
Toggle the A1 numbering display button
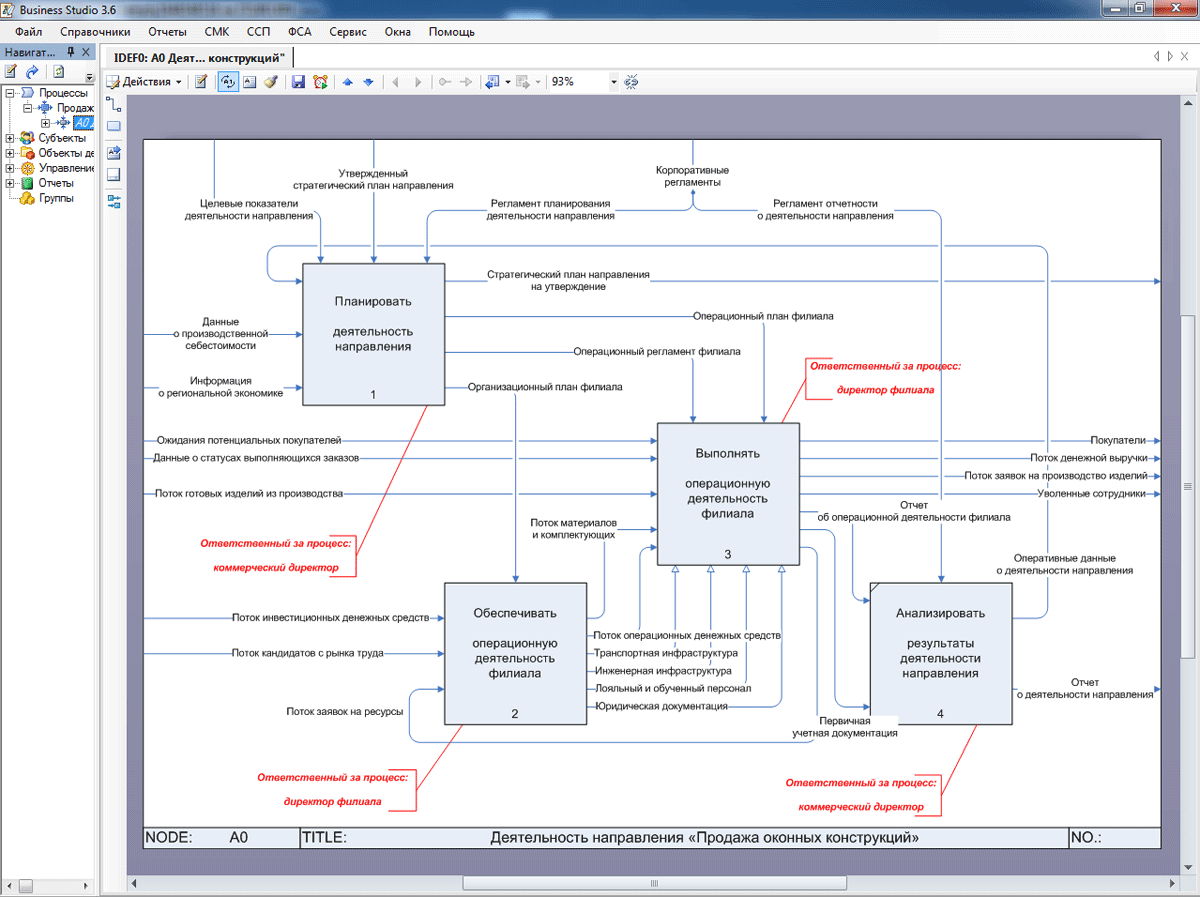(x=227, y=82)
